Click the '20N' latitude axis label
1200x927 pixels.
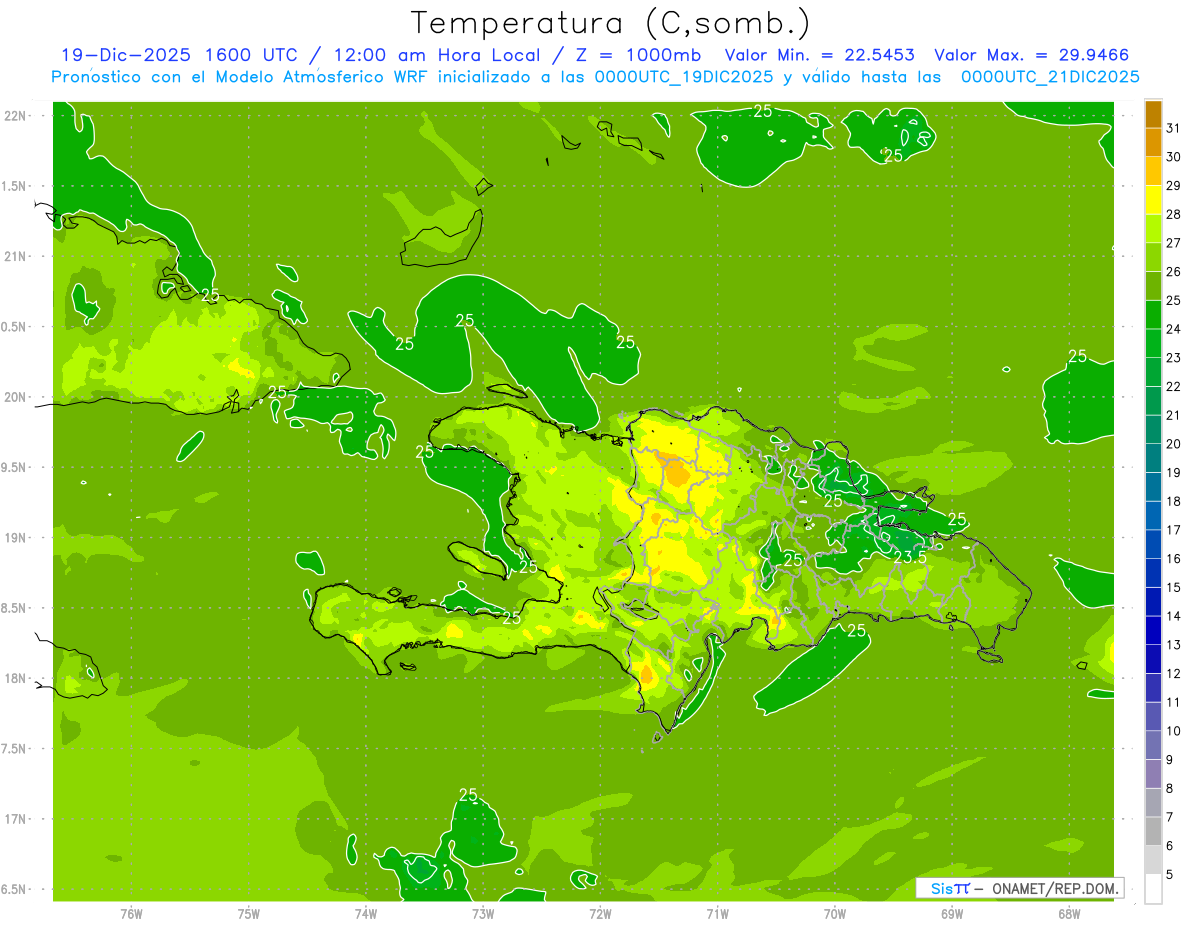click(x=17, y=397)
